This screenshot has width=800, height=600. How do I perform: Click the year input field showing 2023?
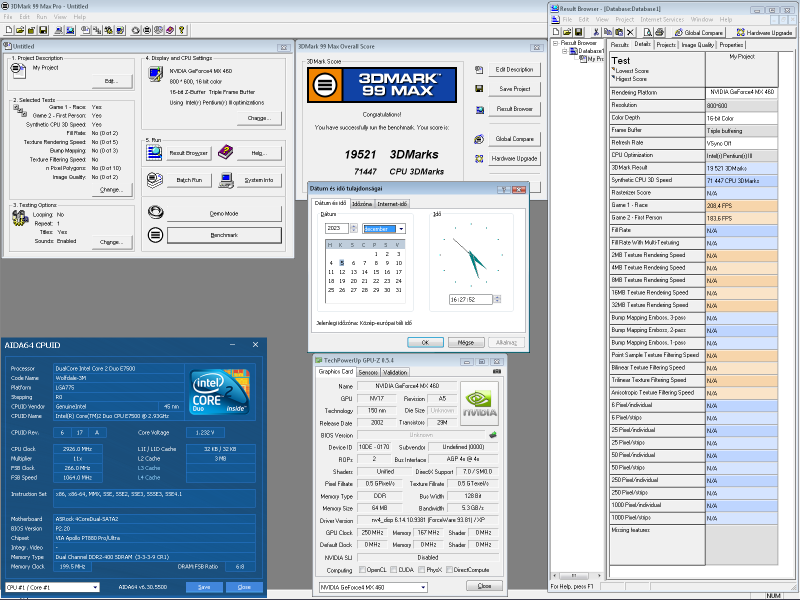point(337,229)
